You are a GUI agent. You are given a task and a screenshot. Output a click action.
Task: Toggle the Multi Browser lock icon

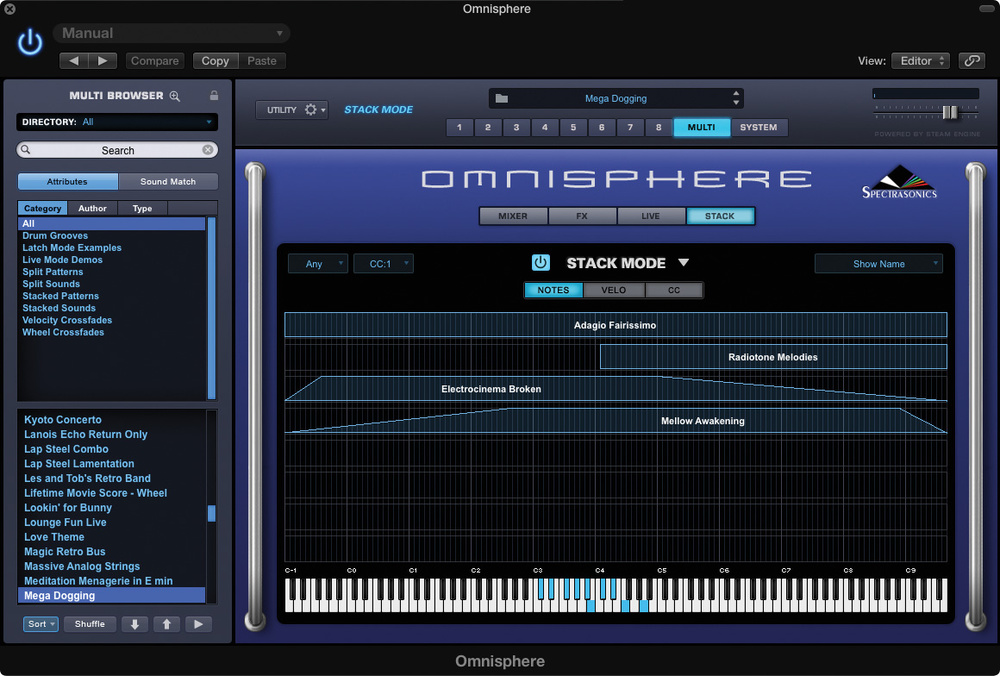(x=214, y=96)
